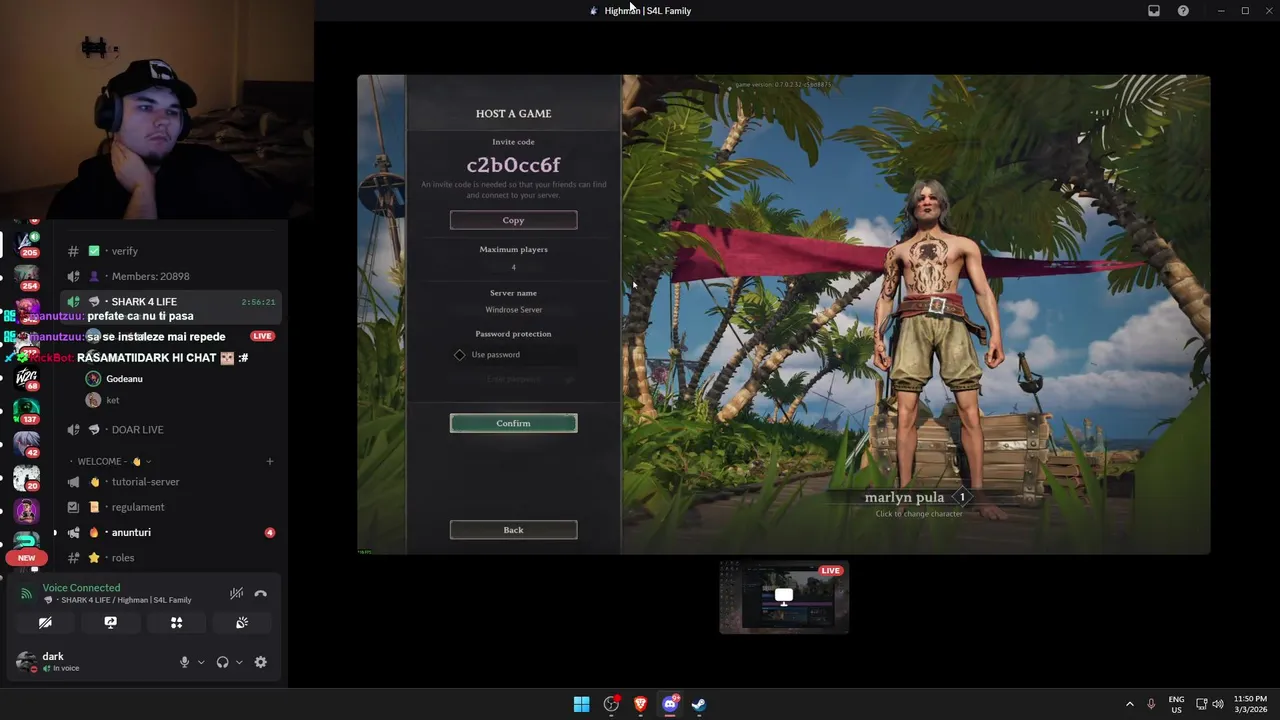The height and width of the screenshot is (720, 1280).
Task: Open Discord User Settings gear
Action: [261, 662]
